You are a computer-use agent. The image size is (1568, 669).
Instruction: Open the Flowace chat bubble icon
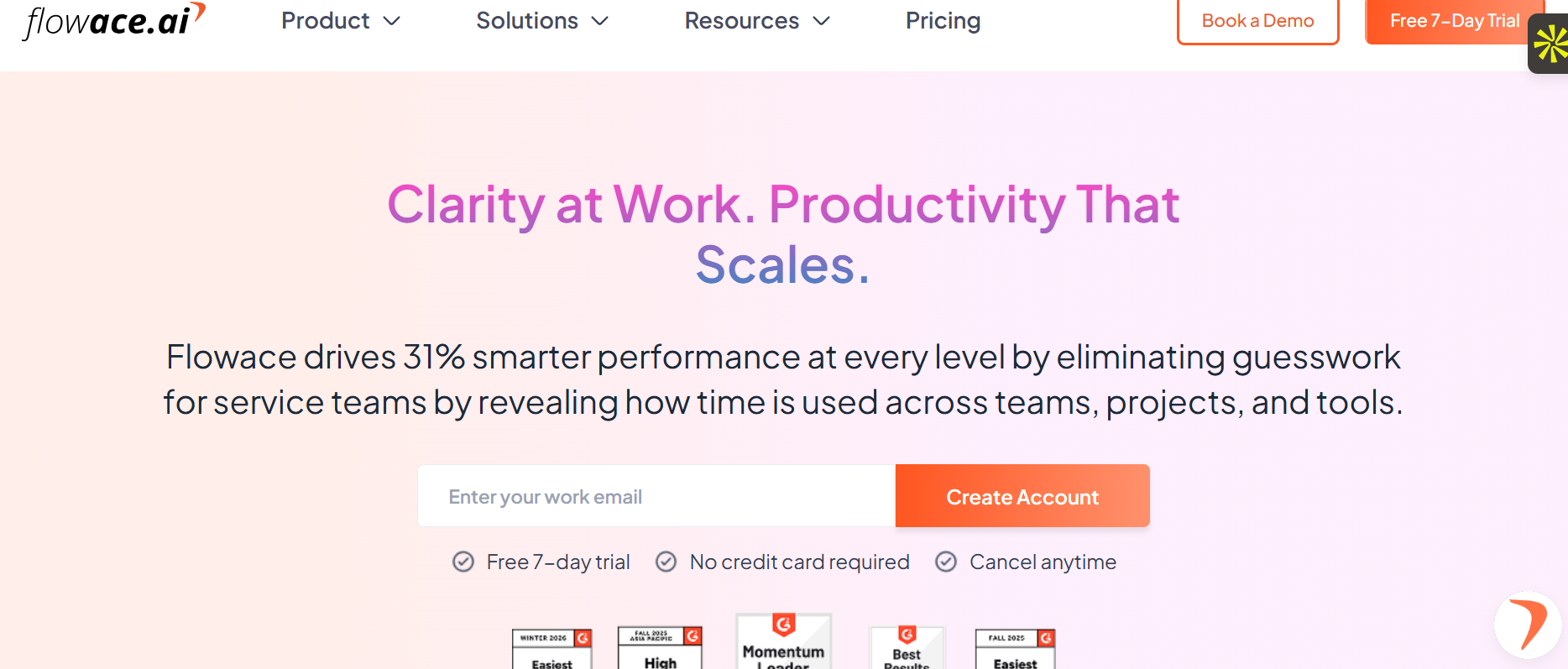pyautogui.click(x=1528, y=625)
